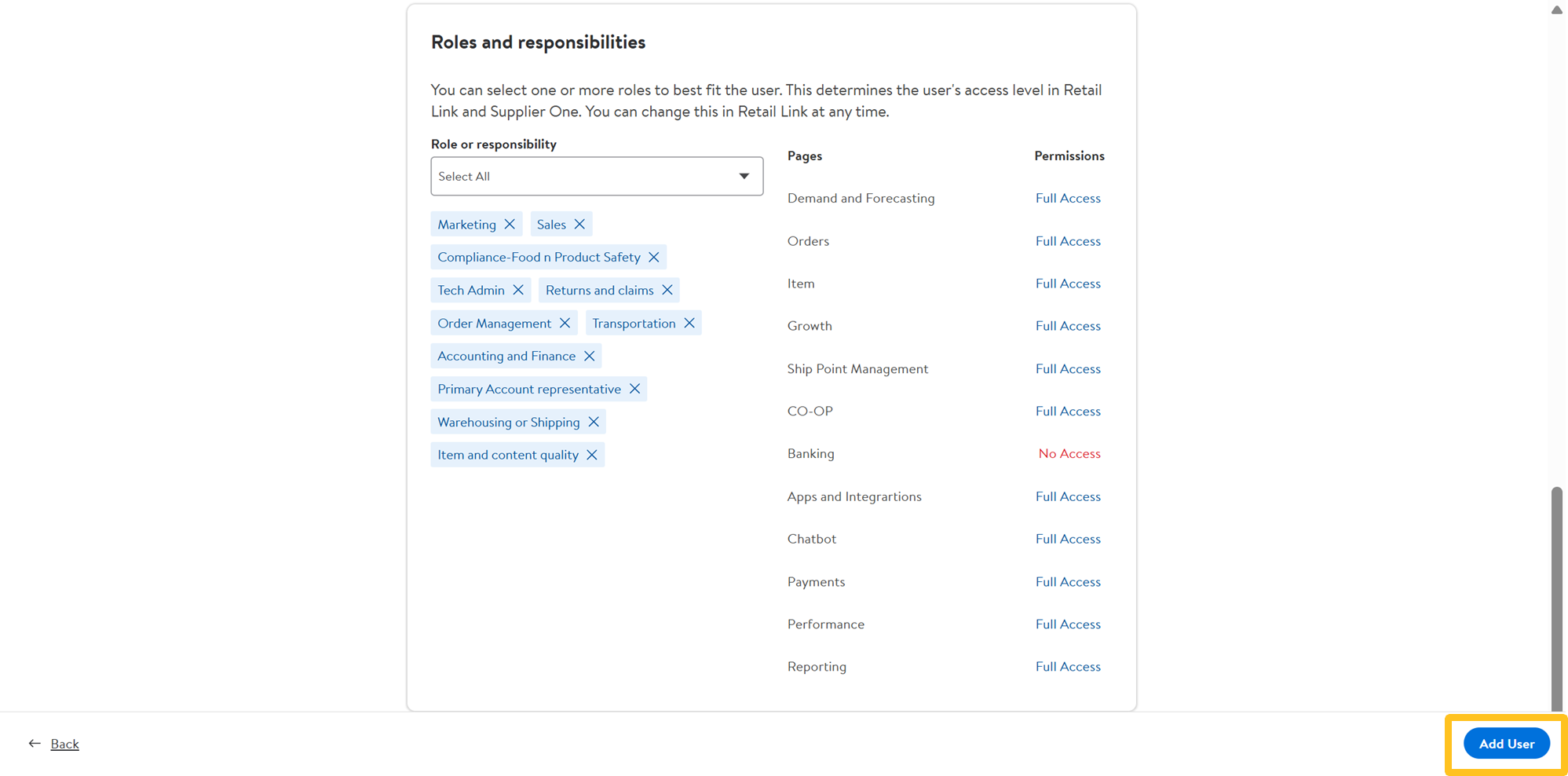This screenshot has width=1568, height=776.
Task: Click the dropdown arrow beside Select All
Action: coord(744,177)
